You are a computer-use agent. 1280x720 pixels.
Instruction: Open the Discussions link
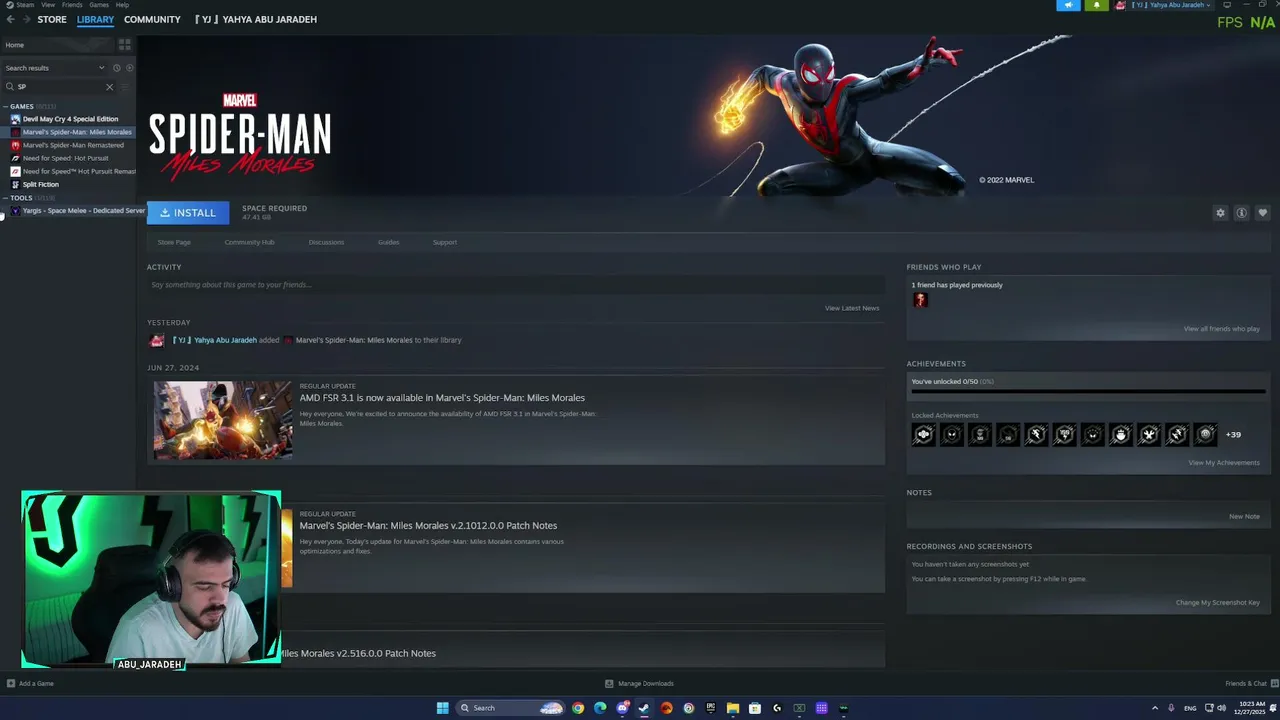coord(326,242)
